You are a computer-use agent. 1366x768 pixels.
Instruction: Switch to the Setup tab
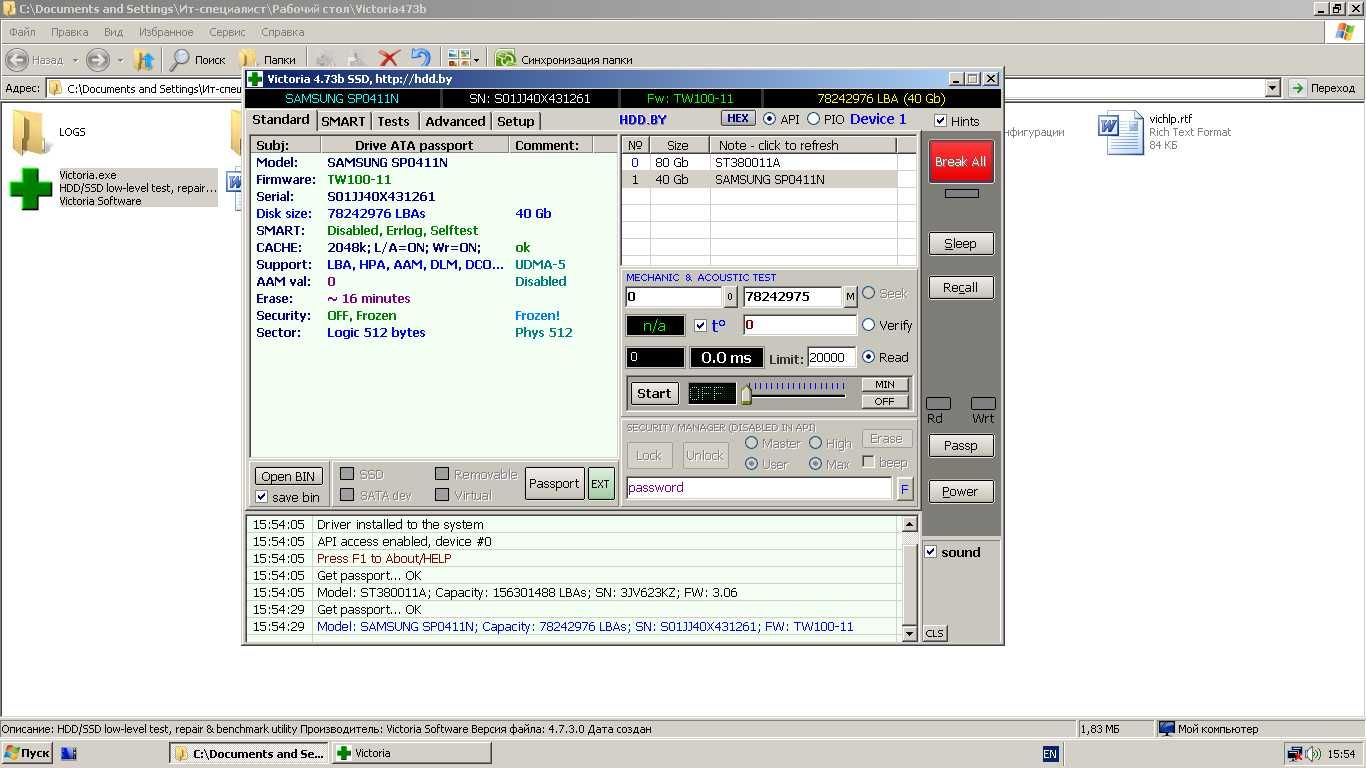[x=516, y=121]
